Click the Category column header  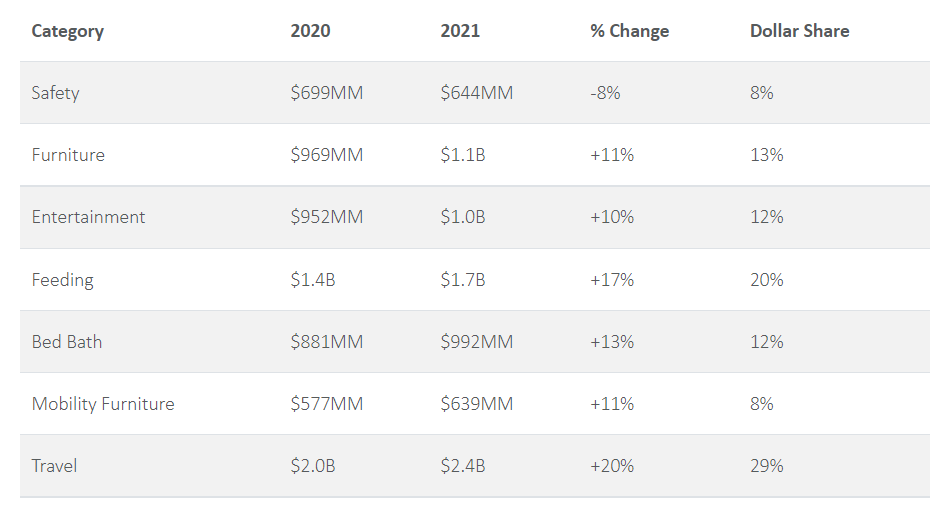[67, 31]
